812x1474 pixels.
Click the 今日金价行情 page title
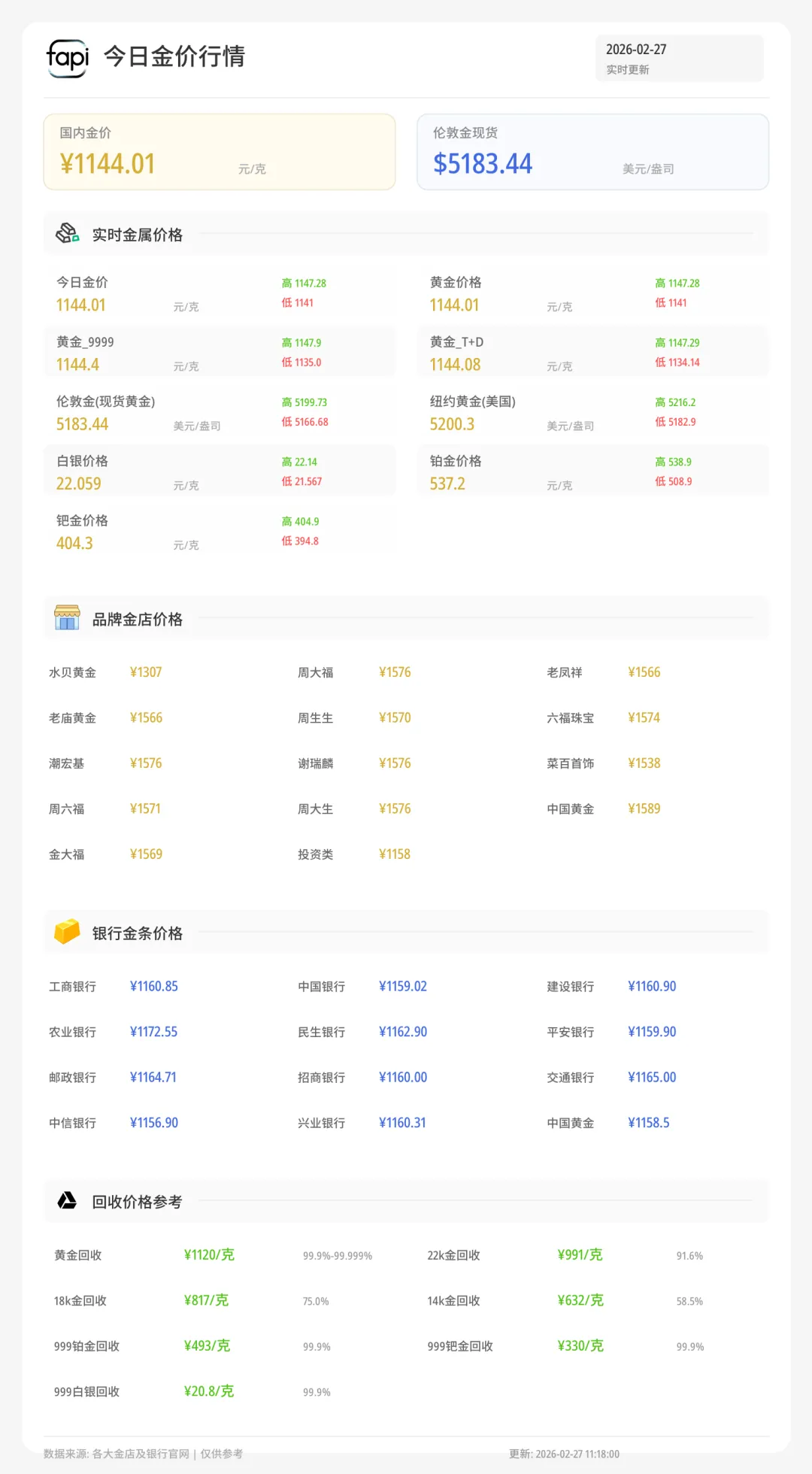click(174, 56)
